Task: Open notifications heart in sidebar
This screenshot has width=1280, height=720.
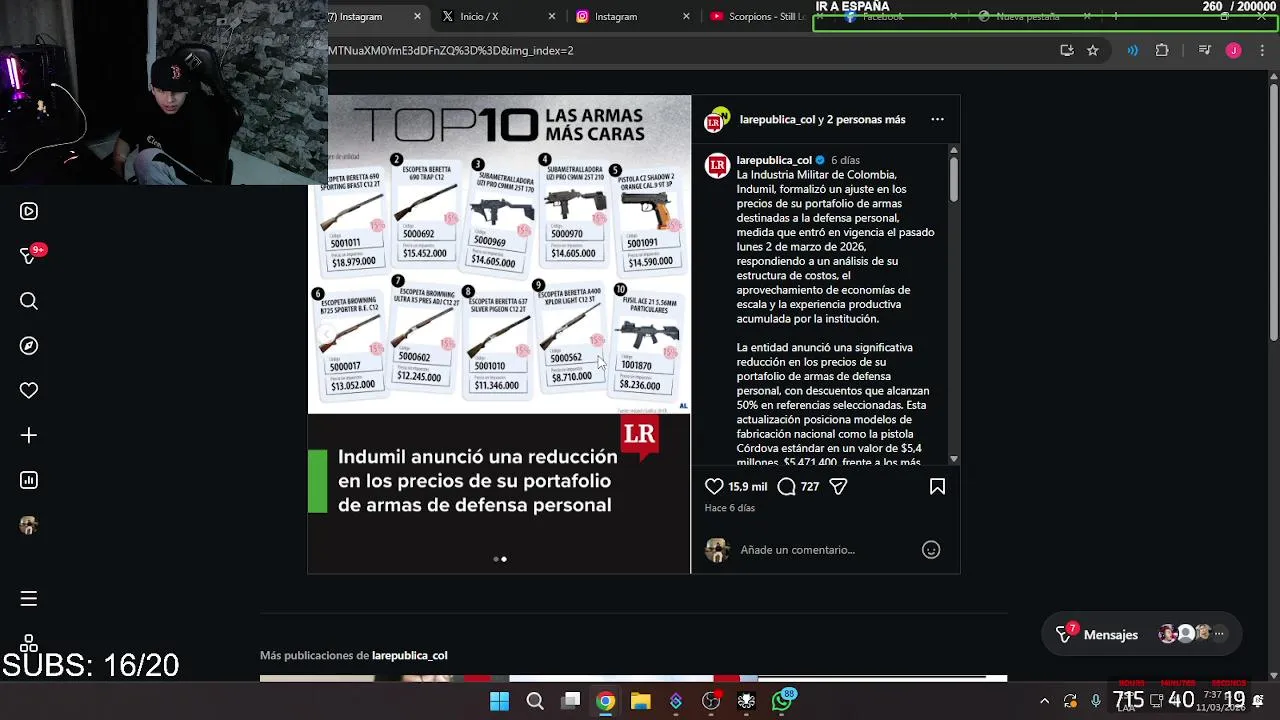Action: pyautogui.click(x=29, y=391)
